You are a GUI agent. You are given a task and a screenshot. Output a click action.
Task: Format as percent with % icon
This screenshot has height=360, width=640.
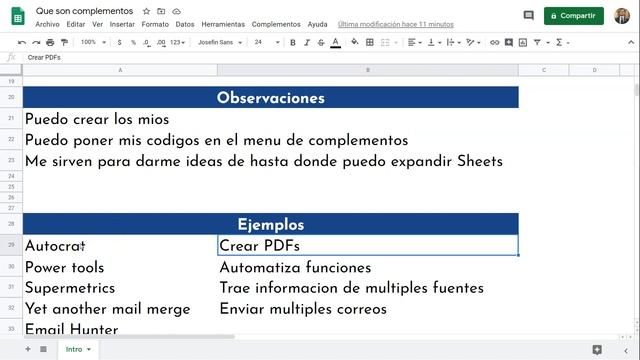tap(133, 42)
